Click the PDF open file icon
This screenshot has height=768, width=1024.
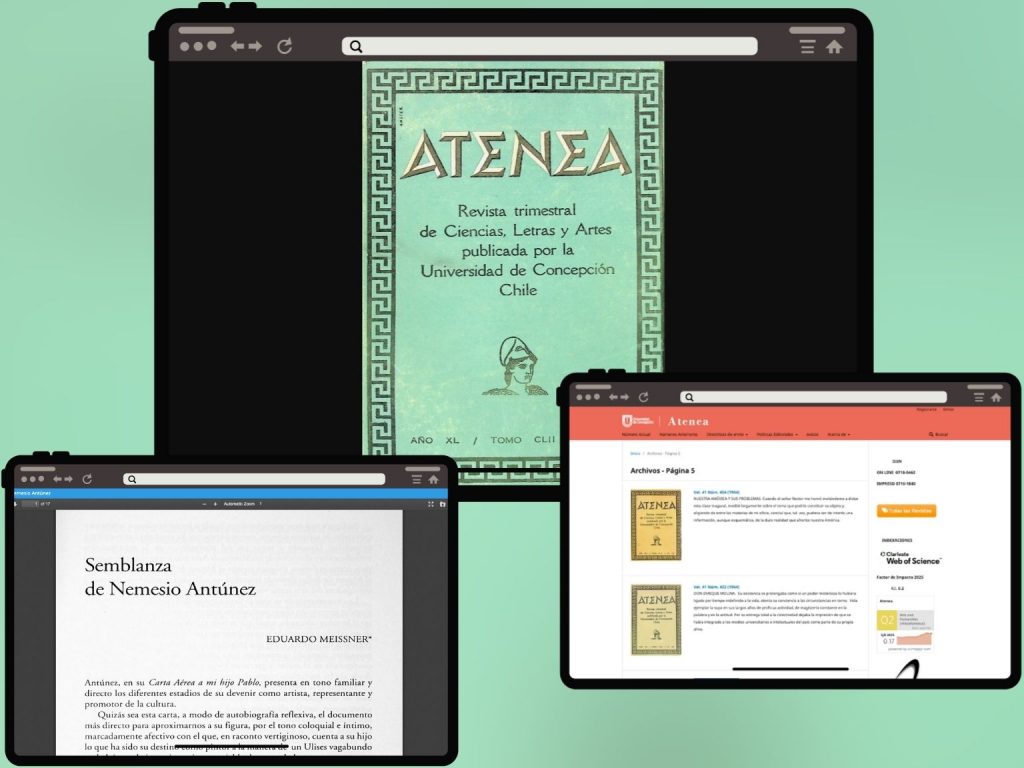(443, 504)
